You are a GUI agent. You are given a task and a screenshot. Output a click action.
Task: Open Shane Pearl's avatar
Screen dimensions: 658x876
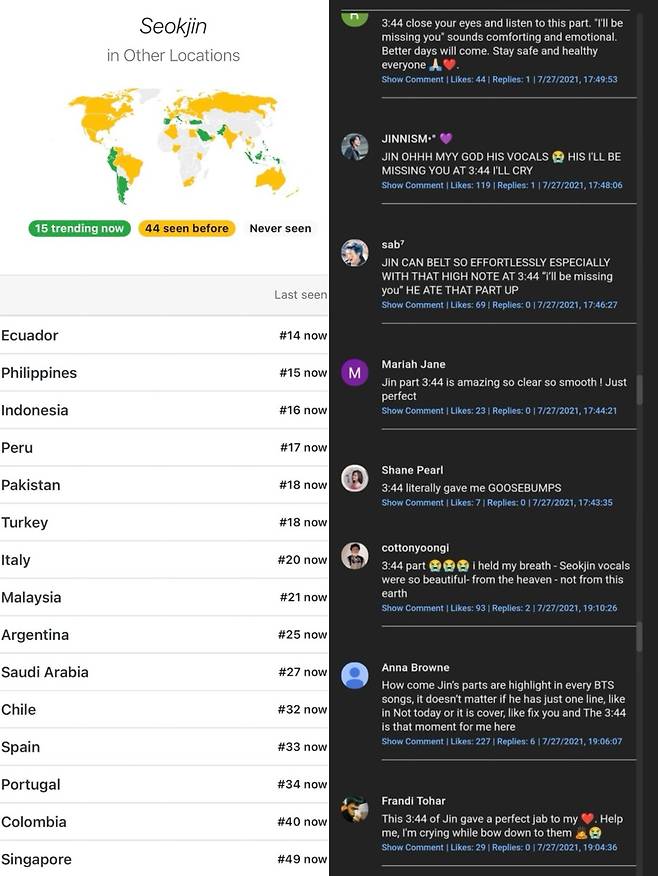tap(355, 478)
